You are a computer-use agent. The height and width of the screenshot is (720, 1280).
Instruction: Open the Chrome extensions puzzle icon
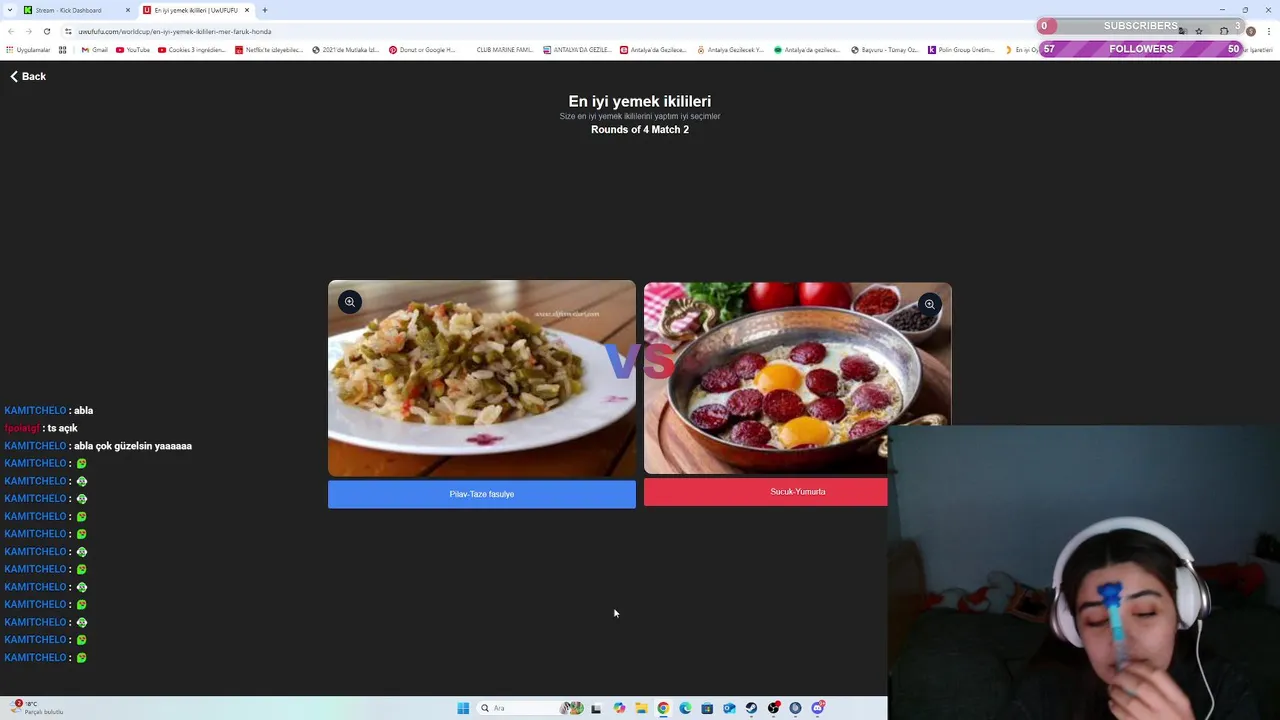coord(1224,31)
